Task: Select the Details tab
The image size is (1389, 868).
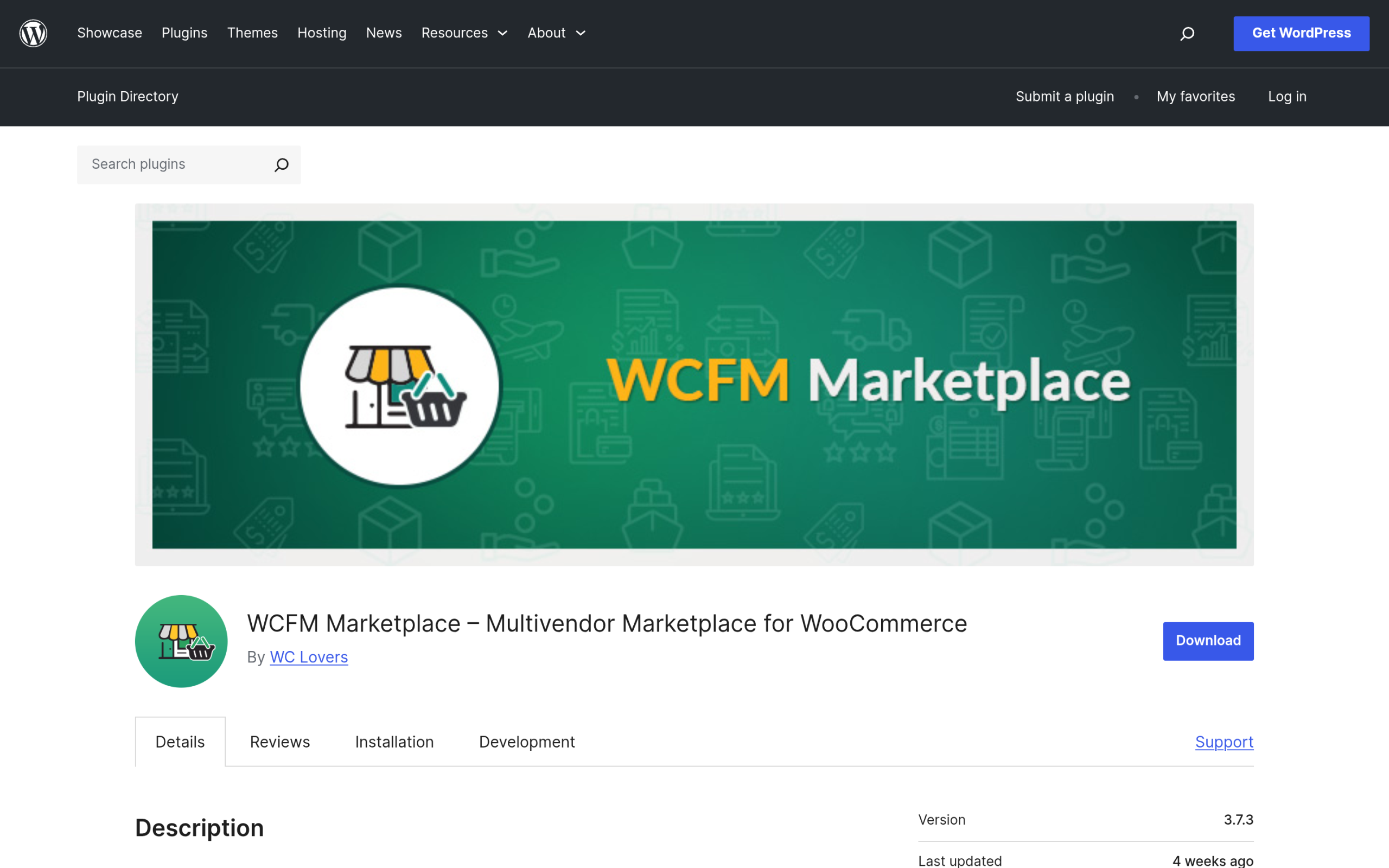Action: 180,742
